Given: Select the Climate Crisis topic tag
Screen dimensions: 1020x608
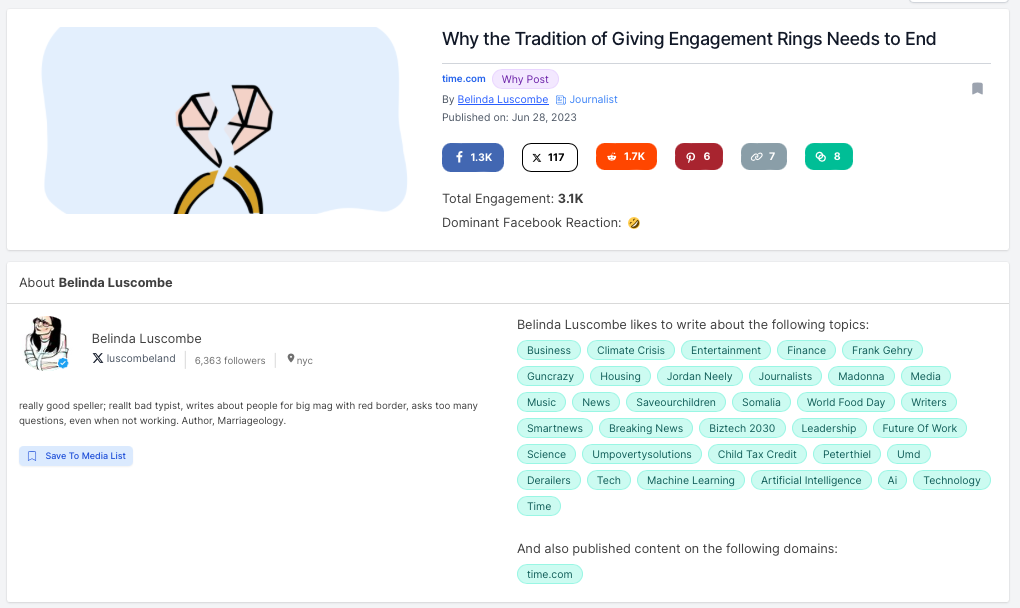Looking at the screenshot, I should (x=630, y=350).
